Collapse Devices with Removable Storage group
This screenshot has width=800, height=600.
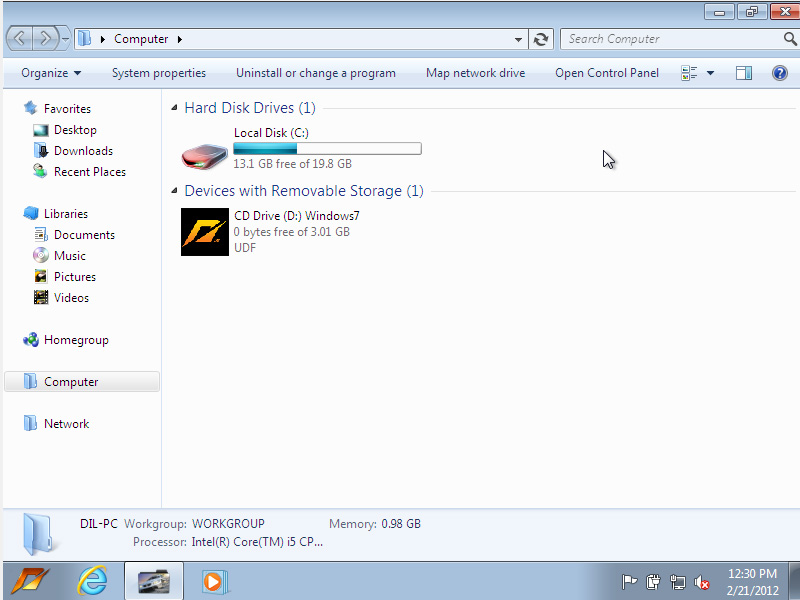point(176,191)
